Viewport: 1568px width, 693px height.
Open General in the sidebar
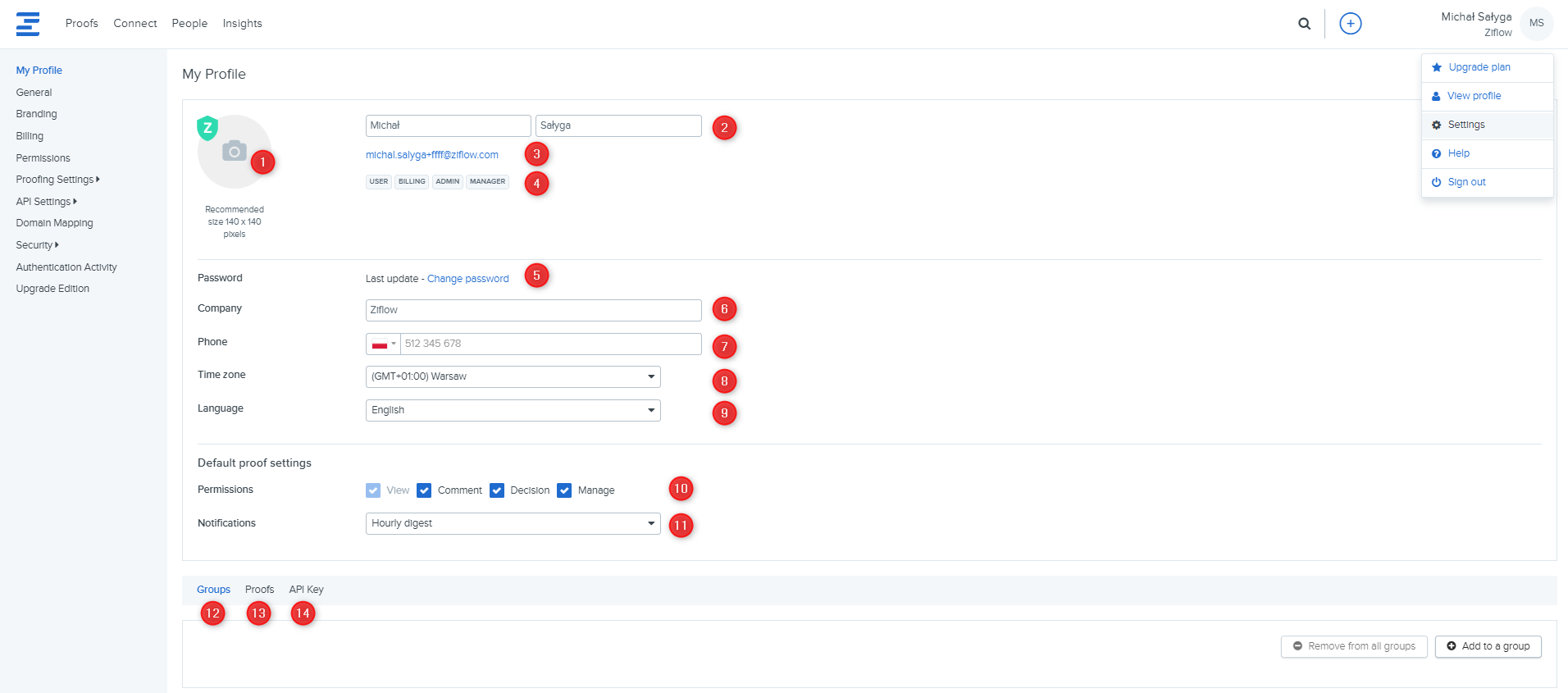[x=34, y=93]
